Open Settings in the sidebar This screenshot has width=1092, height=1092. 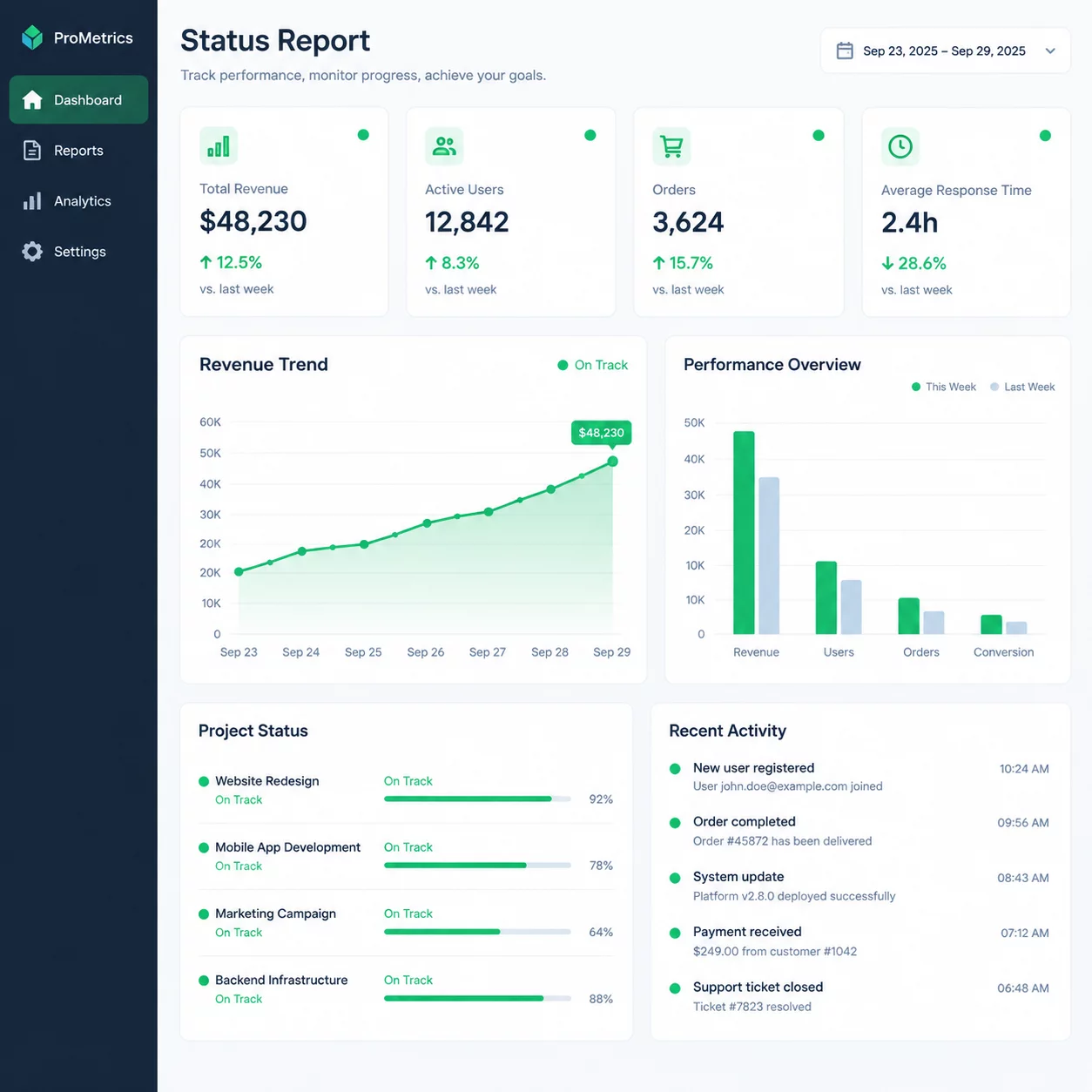click(x=78, y=252)
